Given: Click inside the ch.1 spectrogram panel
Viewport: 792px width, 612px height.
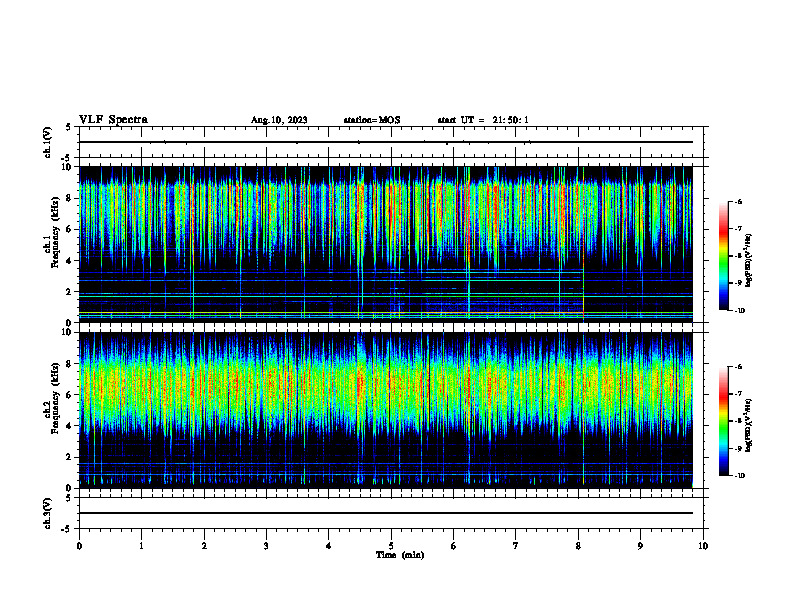Looking at the screenshot, I should [386, 244].
